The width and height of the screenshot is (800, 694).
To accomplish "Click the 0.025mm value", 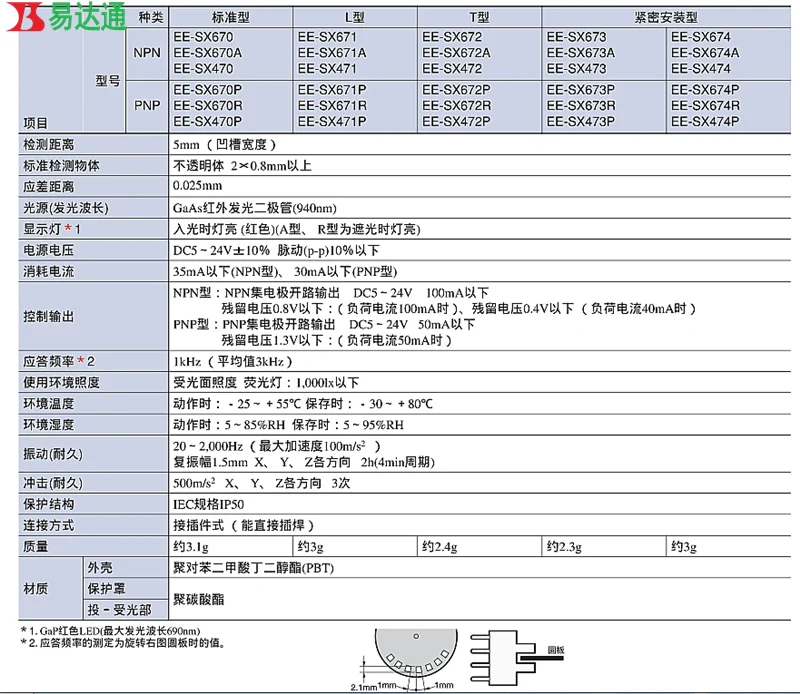I will 197,186.
